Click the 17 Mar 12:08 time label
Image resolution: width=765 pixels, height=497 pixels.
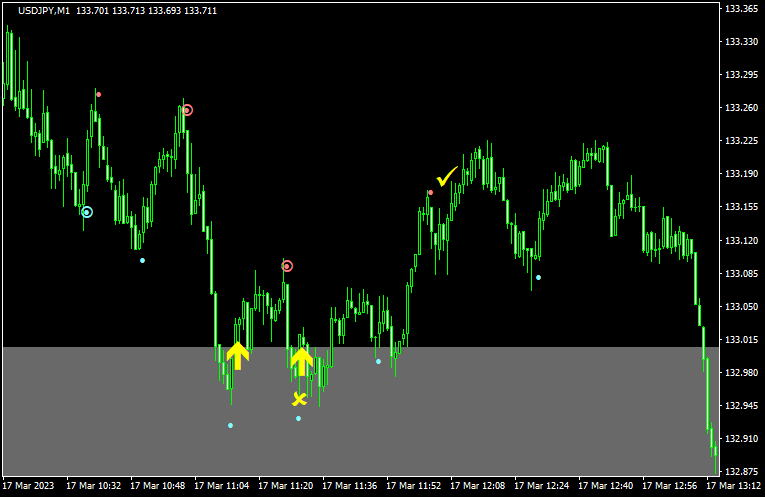pyautogui.click(x=479, y=486)
